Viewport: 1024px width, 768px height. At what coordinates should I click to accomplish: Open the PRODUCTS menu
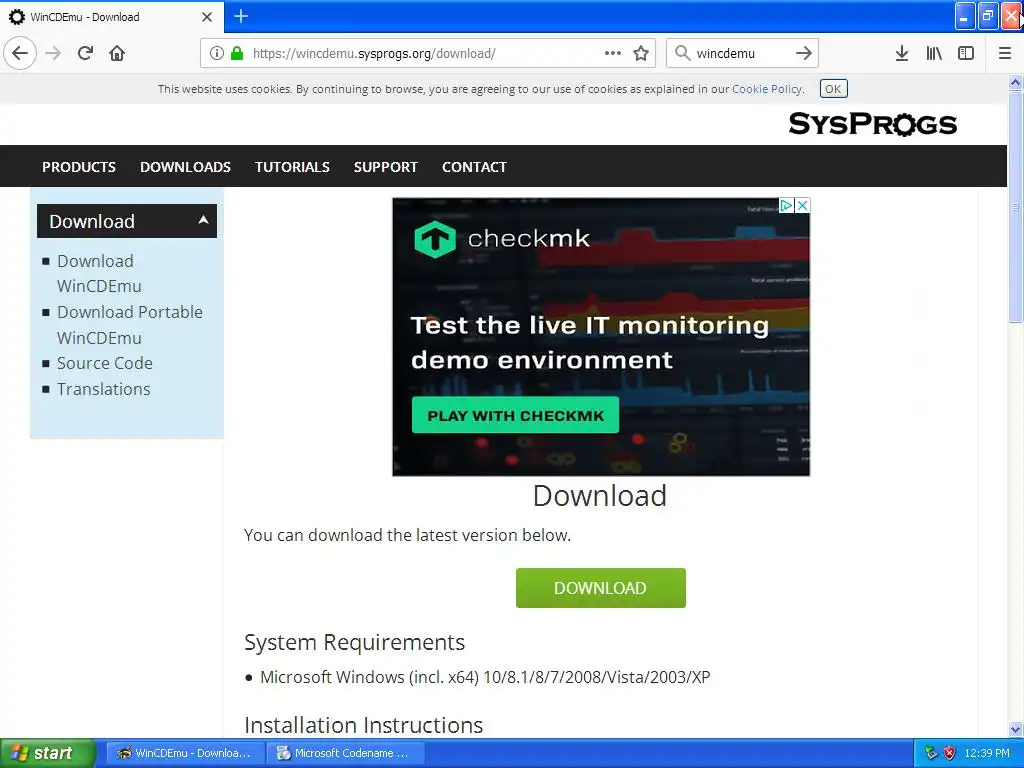(x=79, y=167)
